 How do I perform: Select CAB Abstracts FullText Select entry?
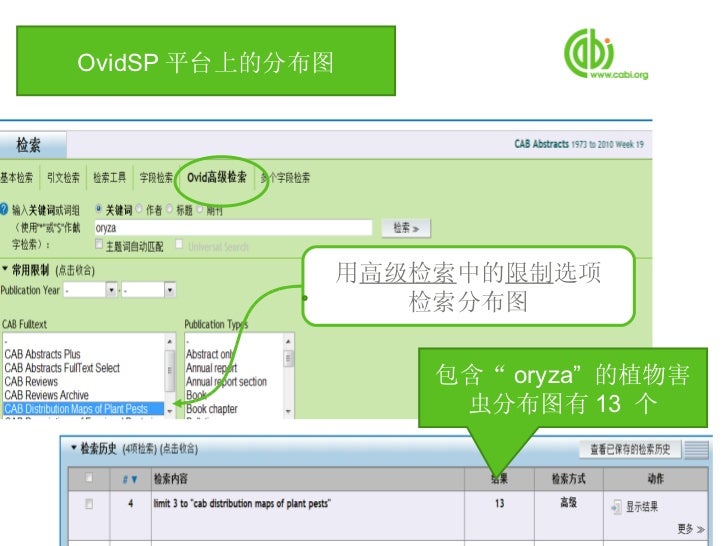(x=62, y=368)
